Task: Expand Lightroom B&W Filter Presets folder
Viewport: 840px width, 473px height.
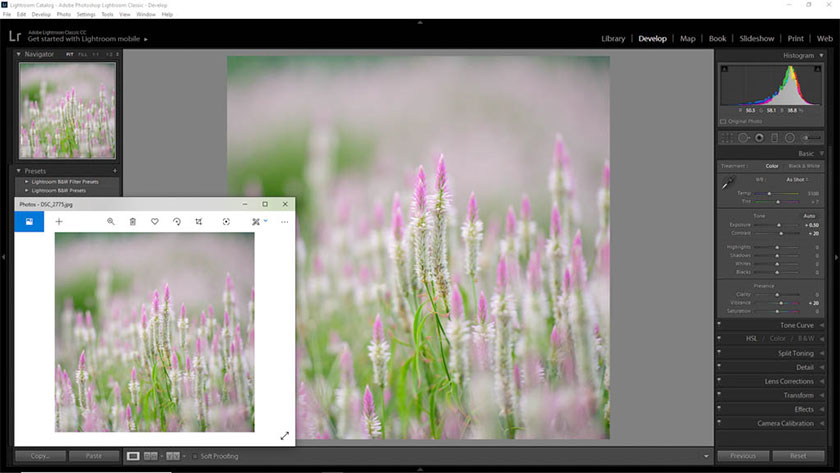Action: point(26,182)
